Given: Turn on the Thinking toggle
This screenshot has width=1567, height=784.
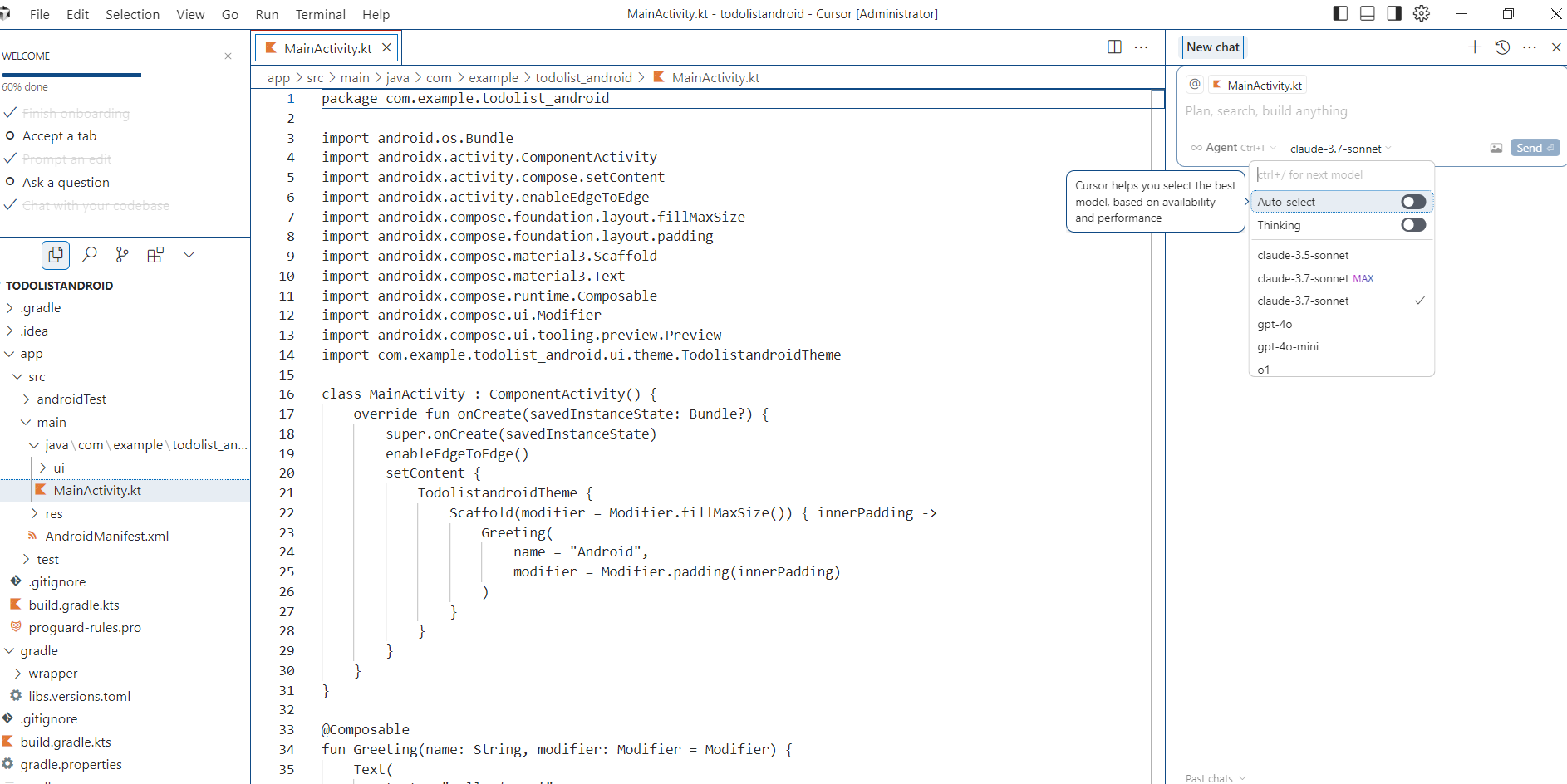Looking at the screenshot, I should point(1412,224).
